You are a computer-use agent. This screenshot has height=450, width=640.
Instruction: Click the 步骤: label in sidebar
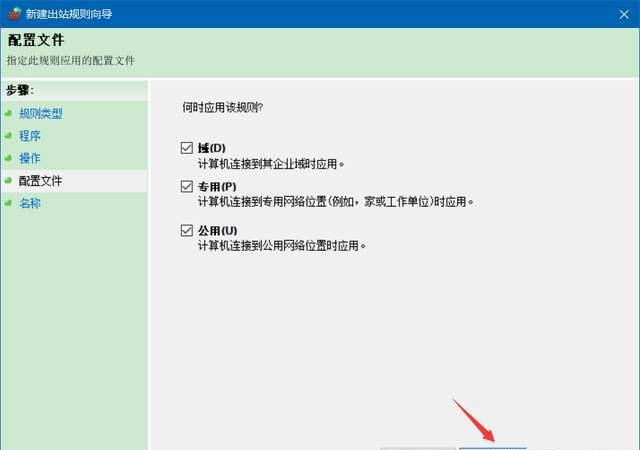(20, 90)
